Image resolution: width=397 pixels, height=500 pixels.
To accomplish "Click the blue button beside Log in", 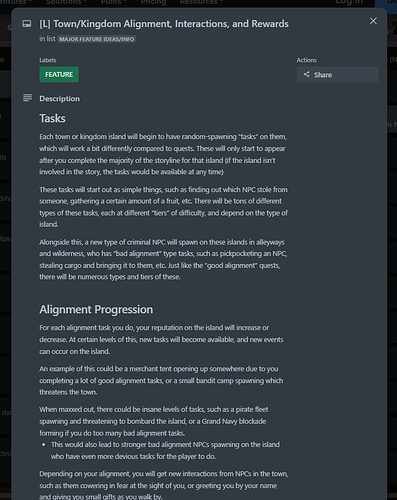I will tap(386, 3).
